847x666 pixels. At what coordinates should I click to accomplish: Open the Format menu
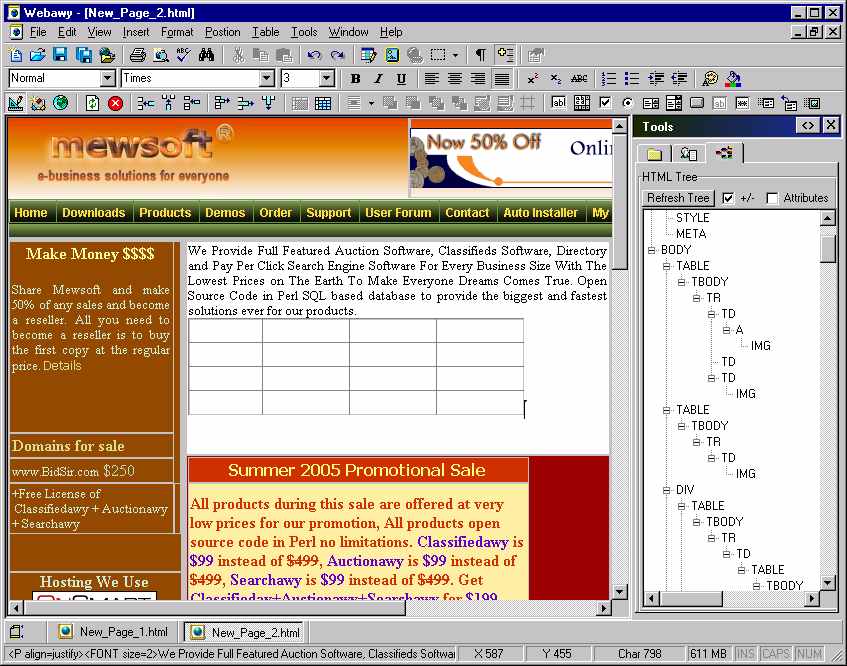point(177,32)
